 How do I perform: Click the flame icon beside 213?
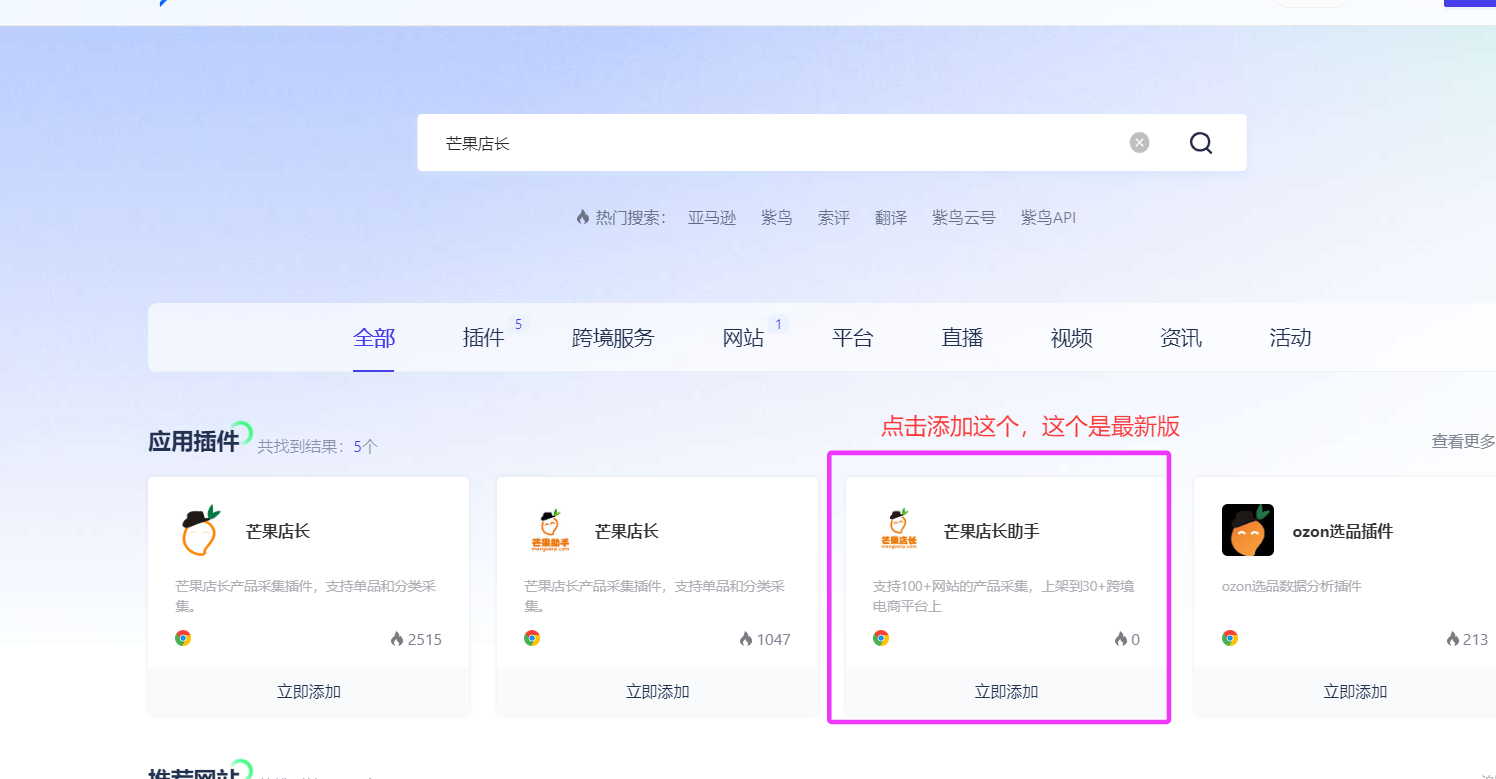click(x=1453, y=639)
